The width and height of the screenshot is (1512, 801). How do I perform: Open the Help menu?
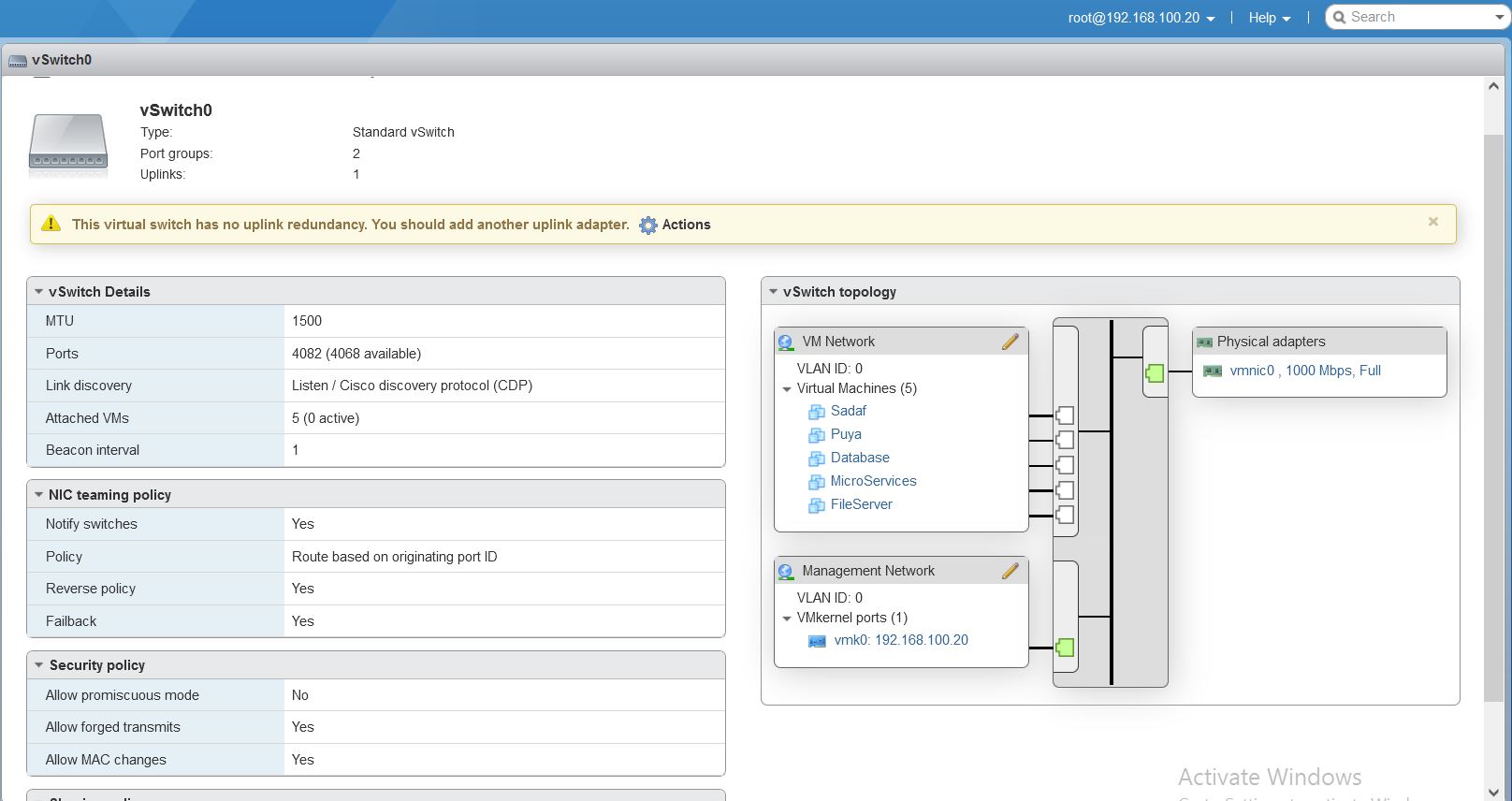[x=1269, y=18]
